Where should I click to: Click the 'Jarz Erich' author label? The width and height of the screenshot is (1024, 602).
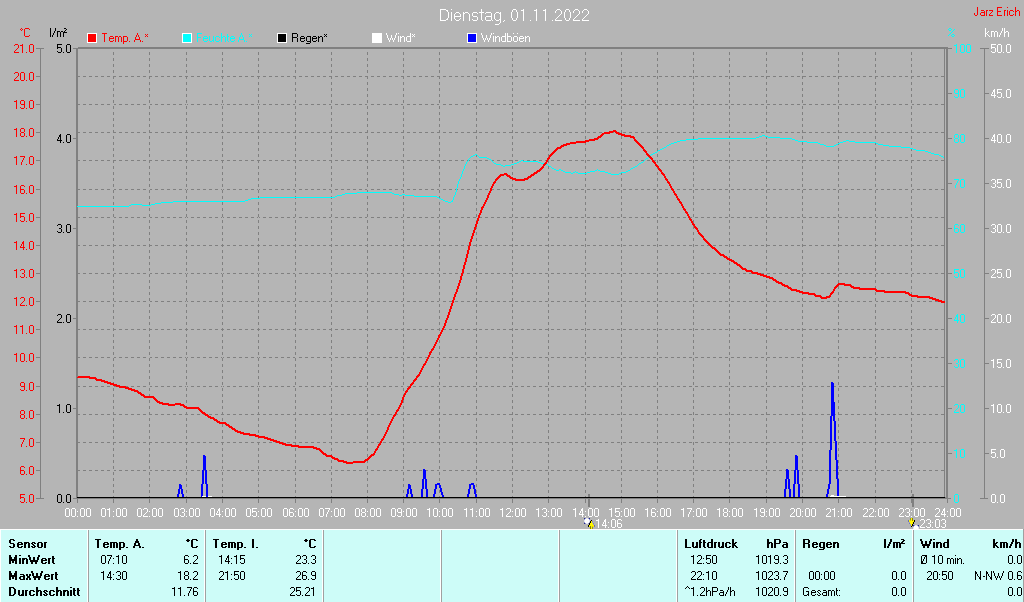click(997, 12)
